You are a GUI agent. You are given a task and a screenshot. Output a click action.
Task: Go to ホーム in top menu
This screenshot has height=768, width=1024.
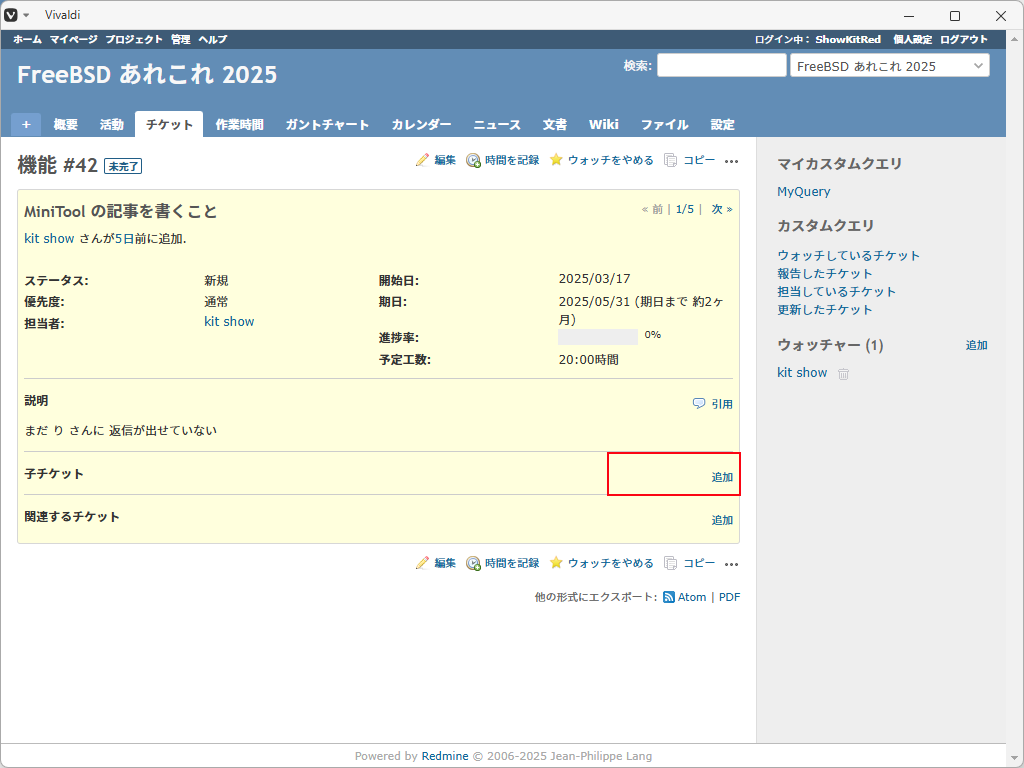[x=27, y=39]
